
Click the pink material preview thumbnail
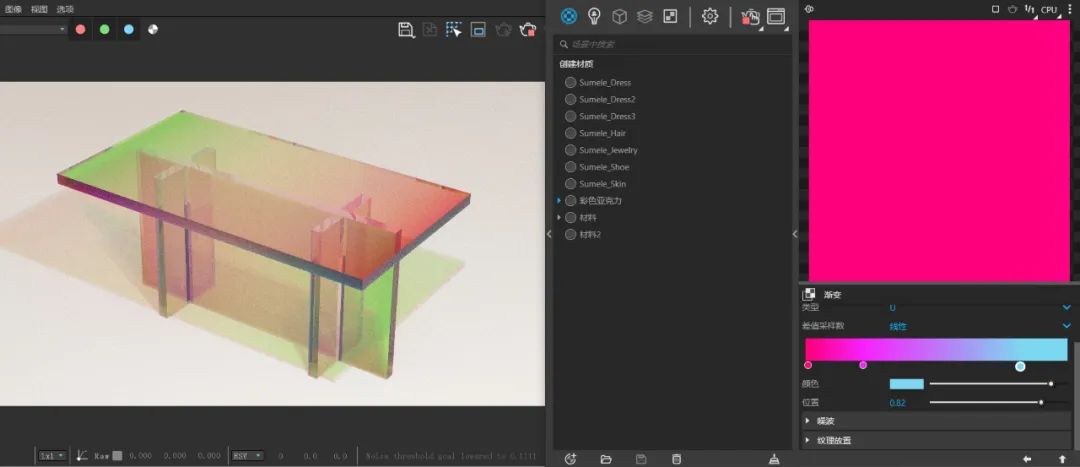point(939,150)
